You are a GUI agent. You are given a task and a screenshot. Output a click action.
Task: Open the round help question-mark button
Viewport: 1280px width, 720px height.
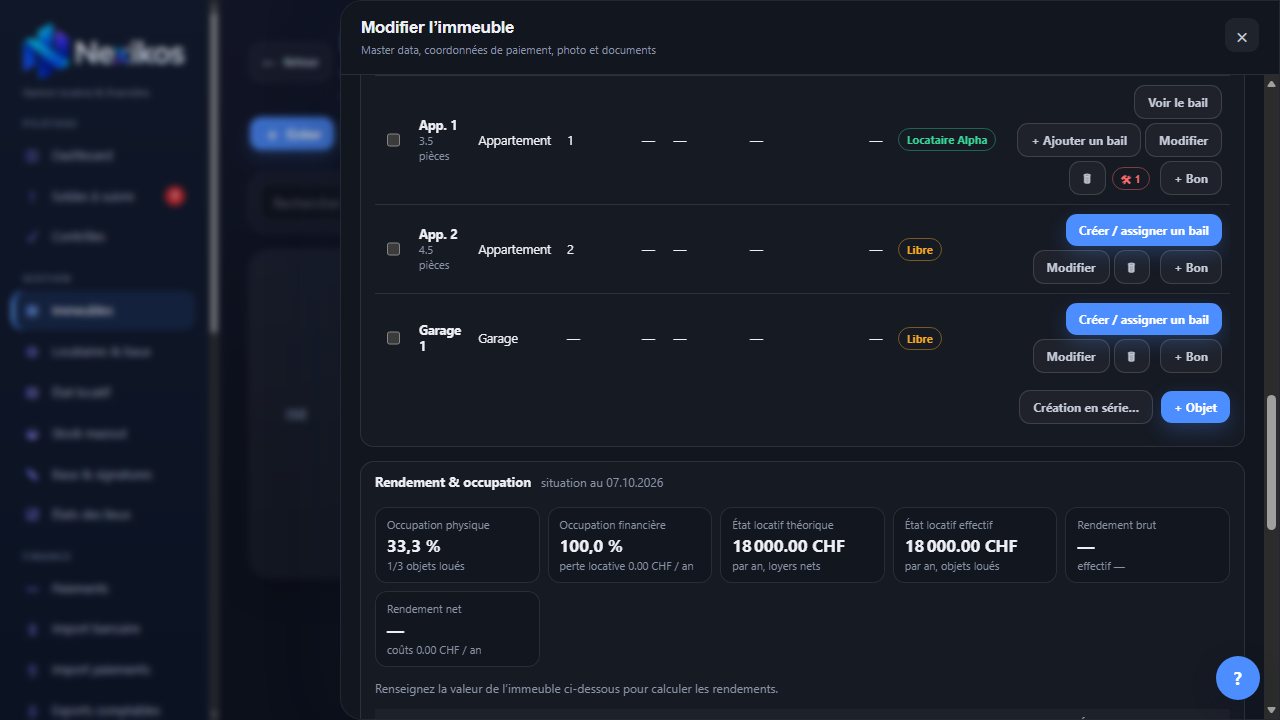1238,678
